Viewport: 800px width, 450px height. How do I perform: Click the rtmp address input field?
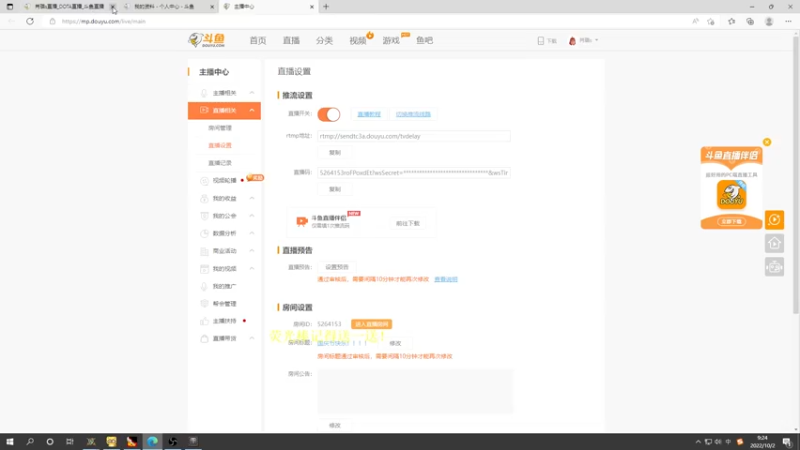click(414, 136)
